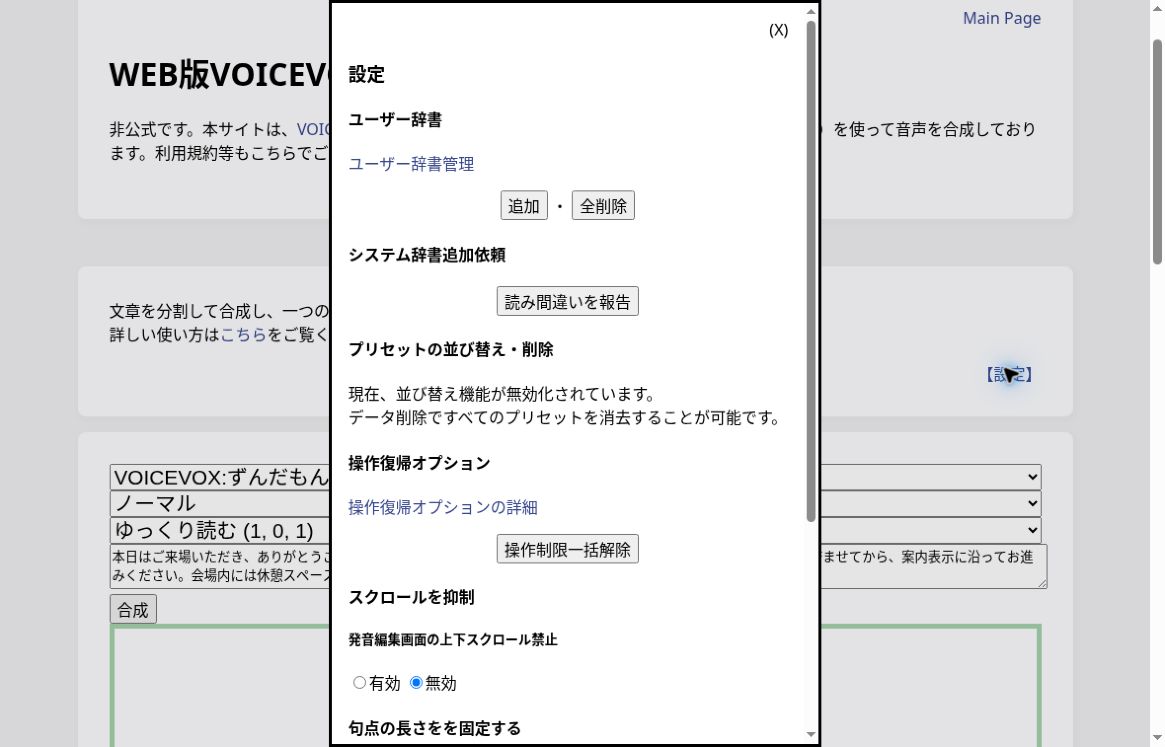Open the 【設定】 link on the page
This screenshot has width=1165, height=747.
tap(1009, 375)
